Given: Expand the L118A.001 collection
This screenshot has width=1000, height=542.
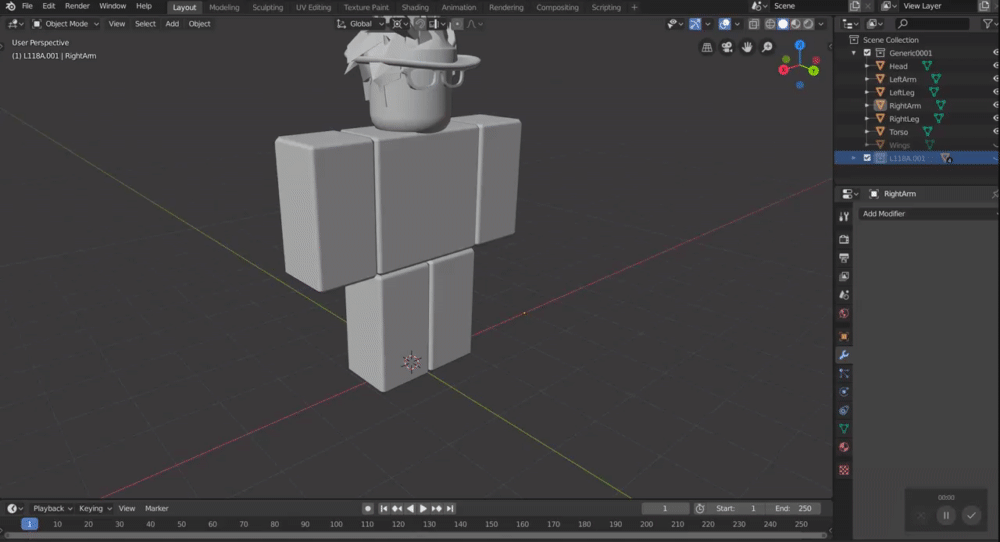Looking at the screenshot, I should (854, 158).
